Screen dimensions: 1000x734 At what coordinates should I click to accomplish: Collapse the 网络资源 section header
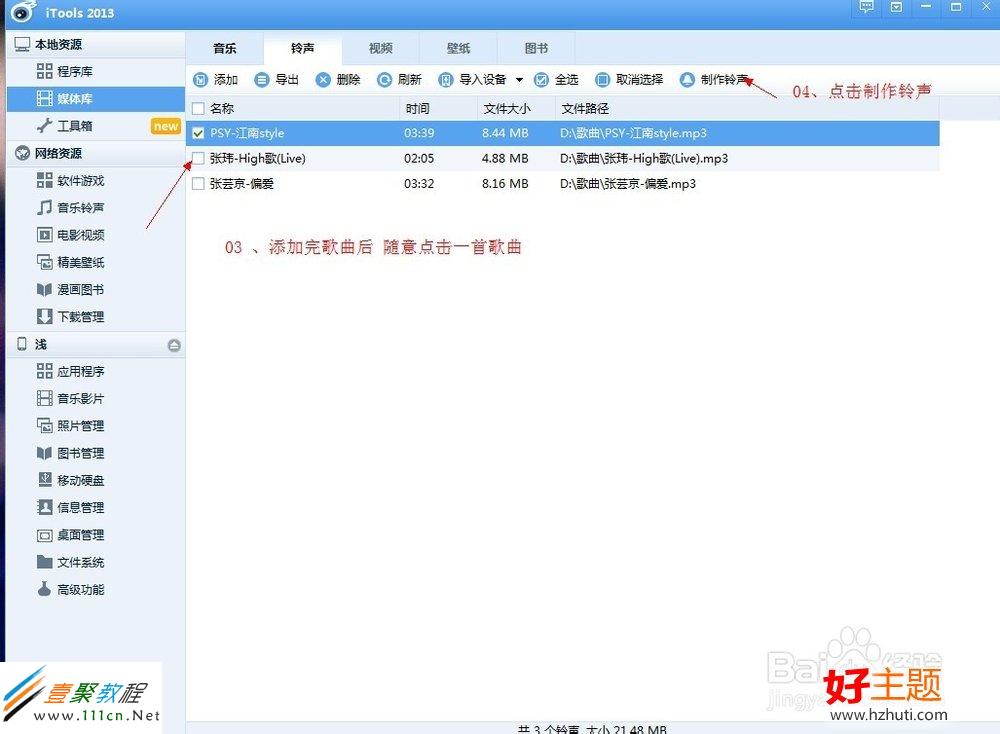[x=96, y=154]
